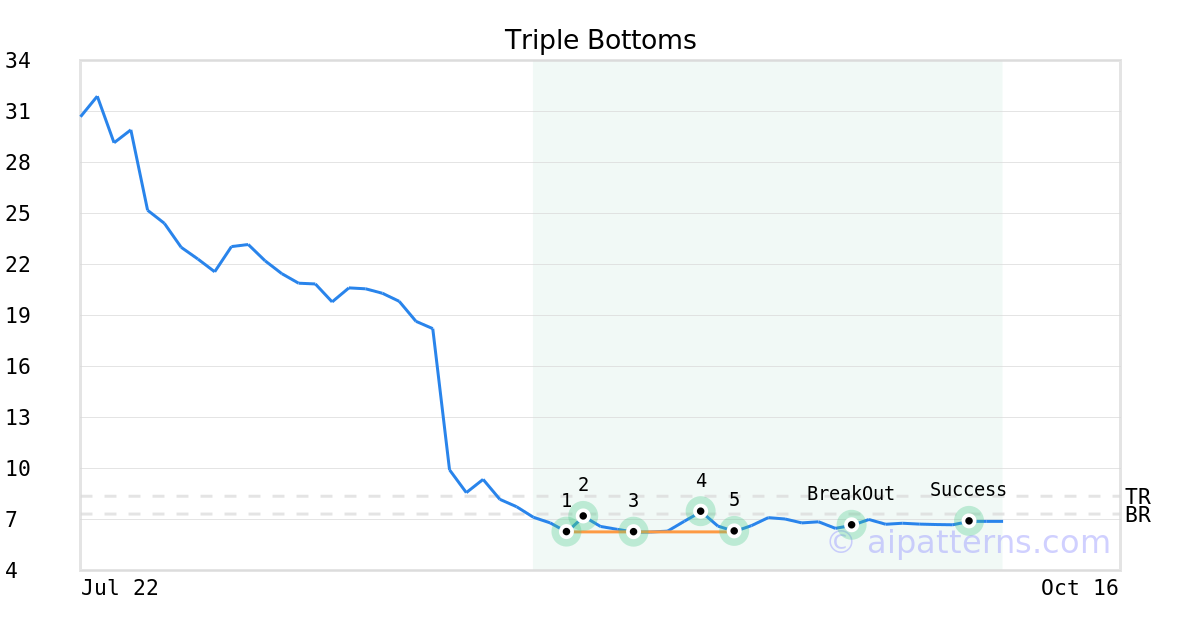Click the BreakOut point marker dot
The width and height of the screenshot is (1200, 630).
[x=851, y=524]
